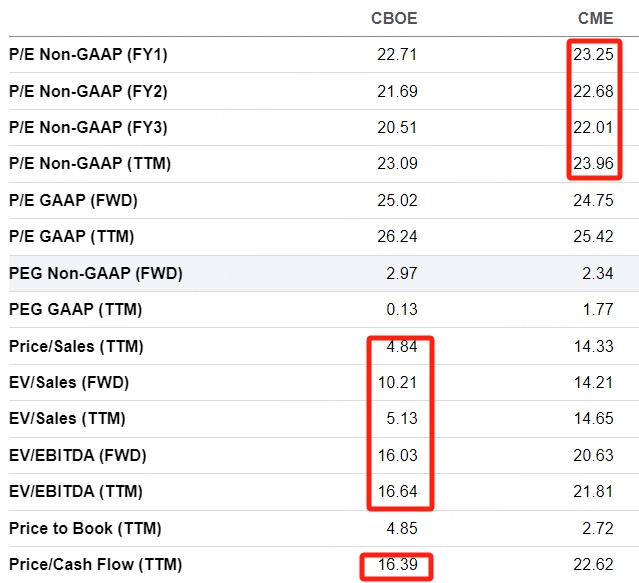Click CBOE value 26.24
This screenshot has height=583, width=639.
tap(397, 236)
